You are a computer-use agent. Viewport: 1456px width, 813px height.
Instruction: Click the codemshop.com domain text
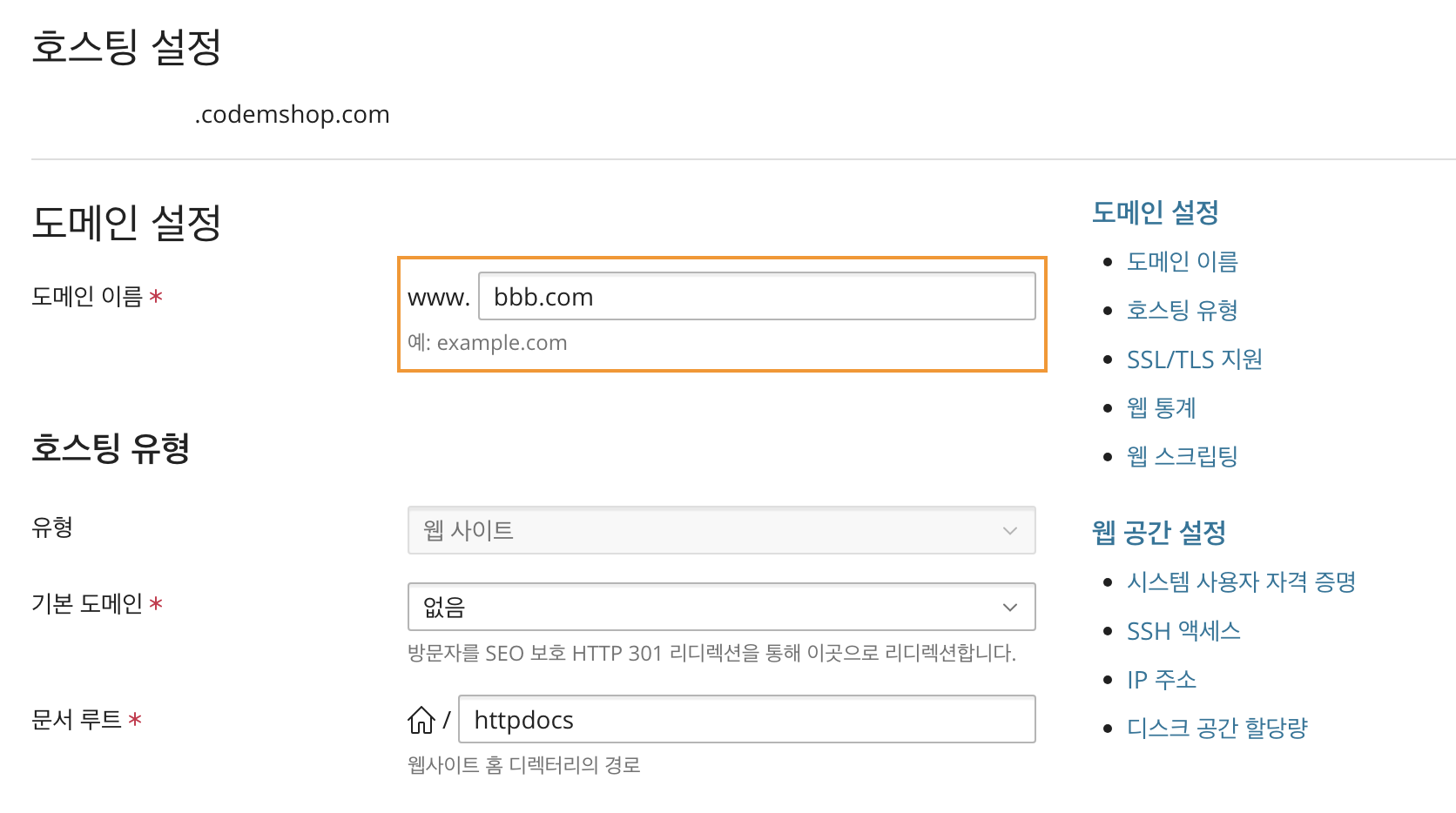click(x=292, y=115)
